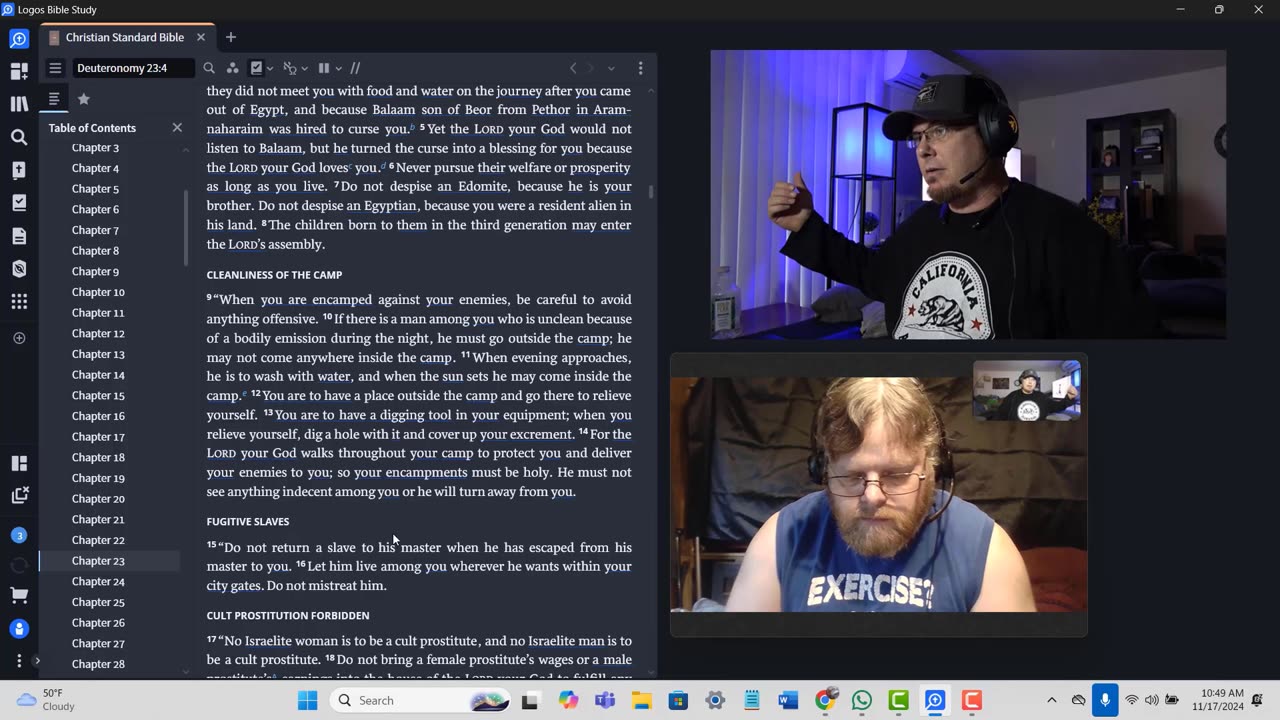Open the Documents icon in sidebar

point(19,236)
